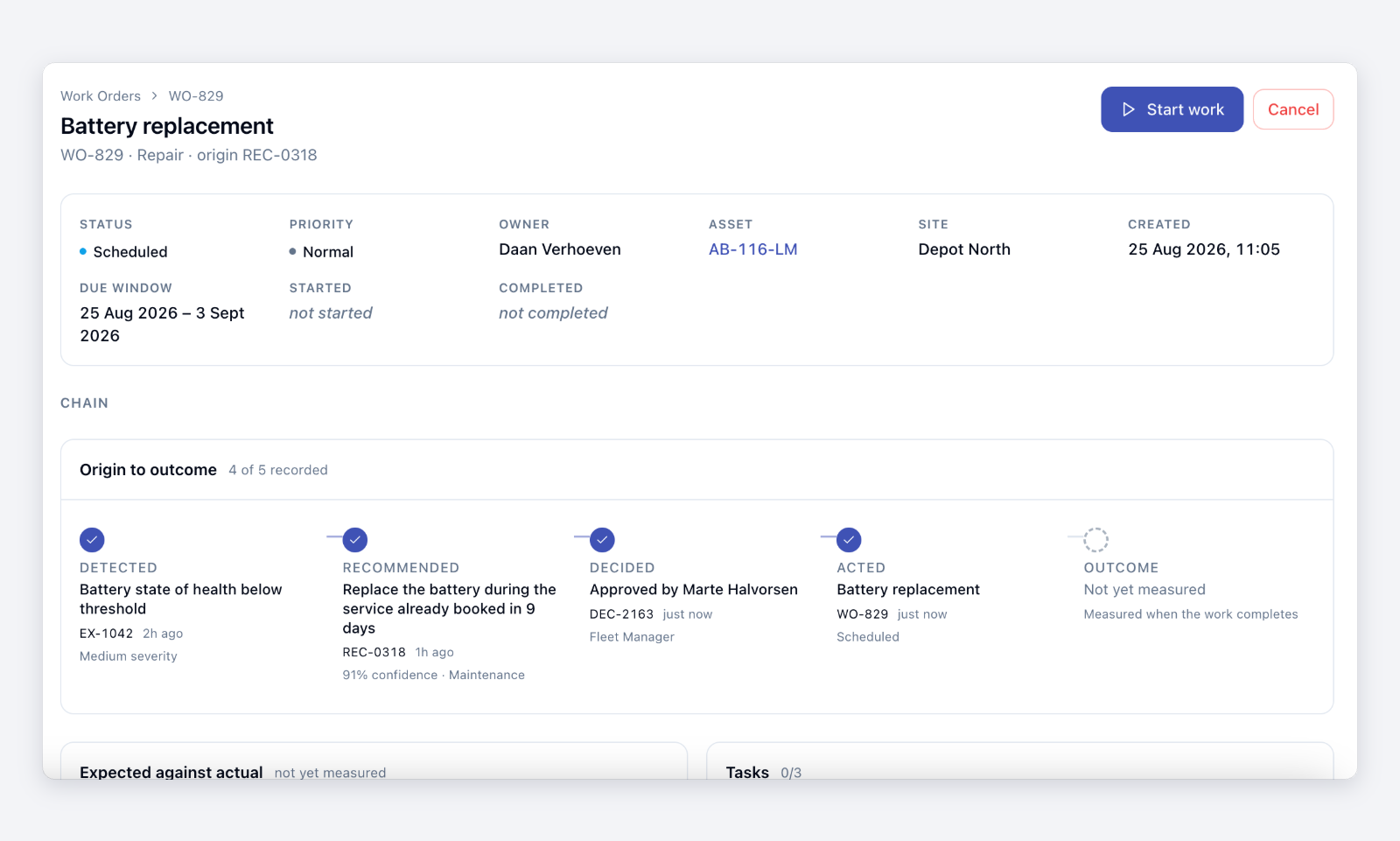Viewport: 1400px width, 841px height.
Task: Click the Normal priority dot
Action: click(292, 251)
